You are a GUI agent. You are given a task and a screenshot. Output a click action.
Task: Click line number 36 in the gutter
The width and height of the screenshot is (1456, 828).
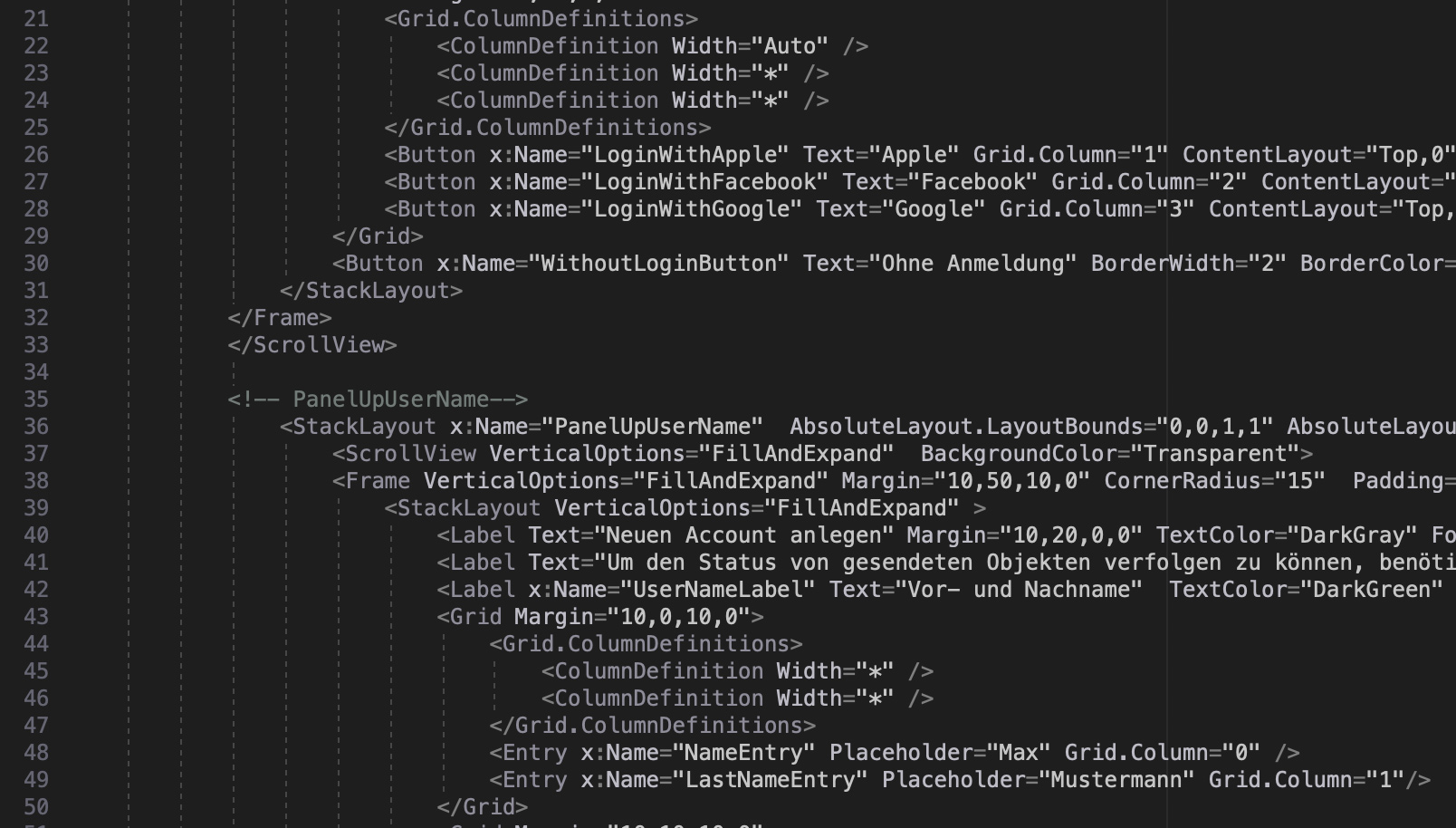pyautogui.click(x=36, y=427)
